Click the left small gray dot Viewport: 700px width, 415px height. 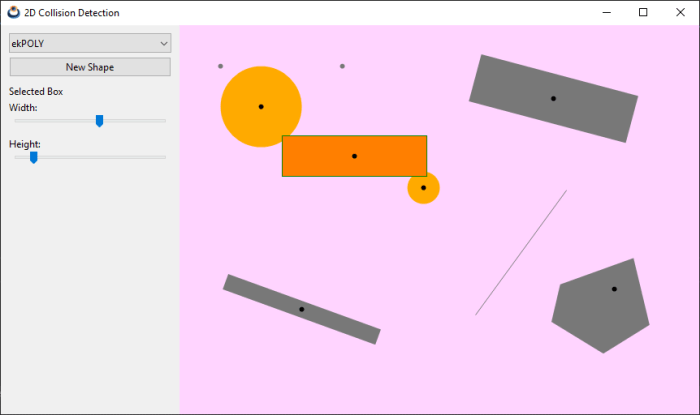tap(221, 66)
